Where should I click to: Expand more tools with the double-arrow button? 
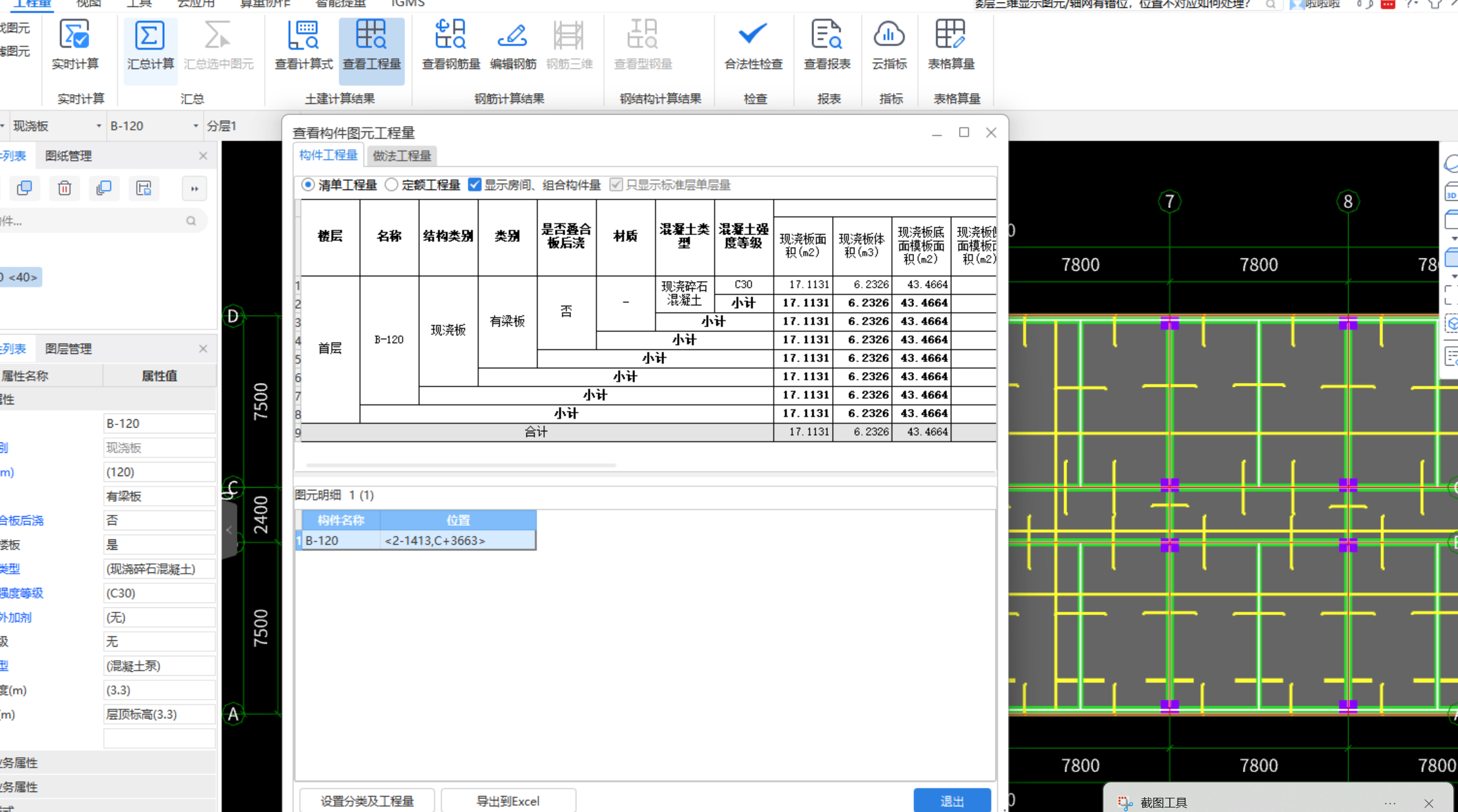(194, 189)
